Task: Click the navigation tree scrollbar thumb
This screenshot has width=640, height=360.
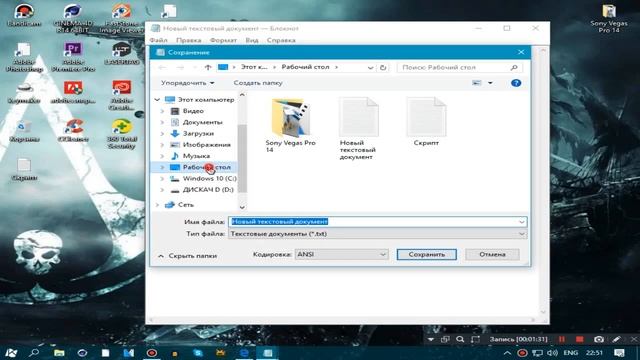Action: (242, 158)
